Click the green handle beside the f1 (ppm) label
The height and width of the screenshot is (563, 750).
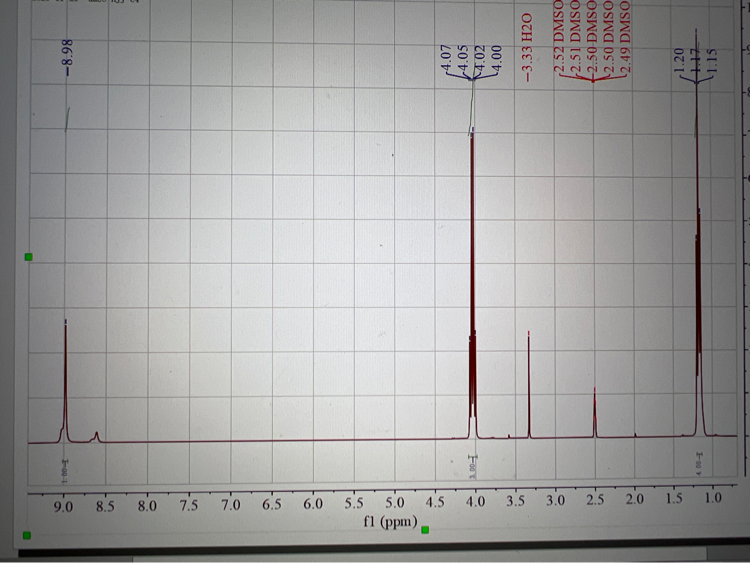(x=425, y=529)
